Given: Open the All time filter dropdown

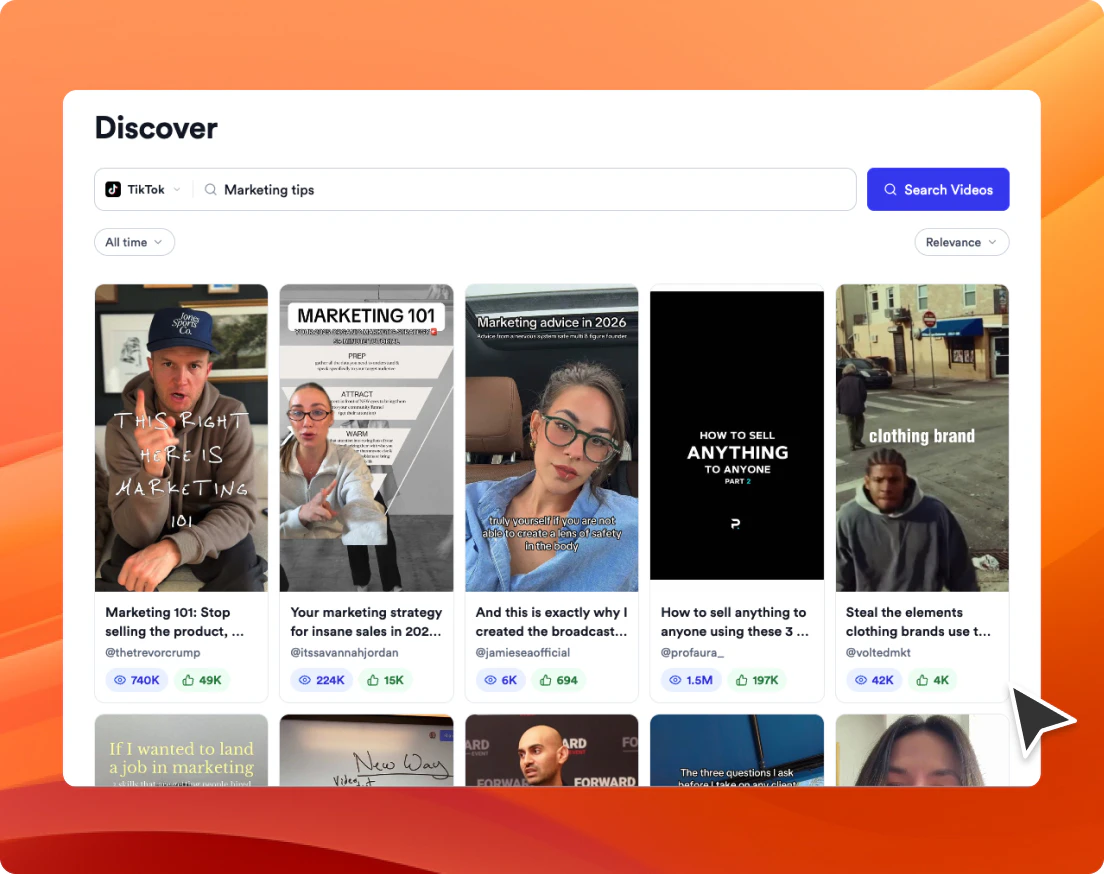Looking at the screenshot, I should click(134, 242).
